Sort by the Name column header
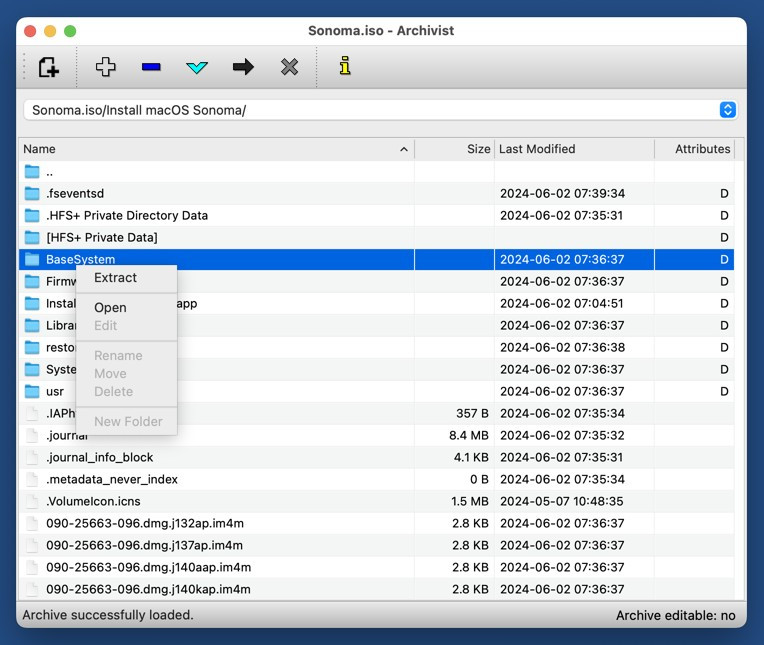Viewport: 764px width, 645px height. (216, 149)
